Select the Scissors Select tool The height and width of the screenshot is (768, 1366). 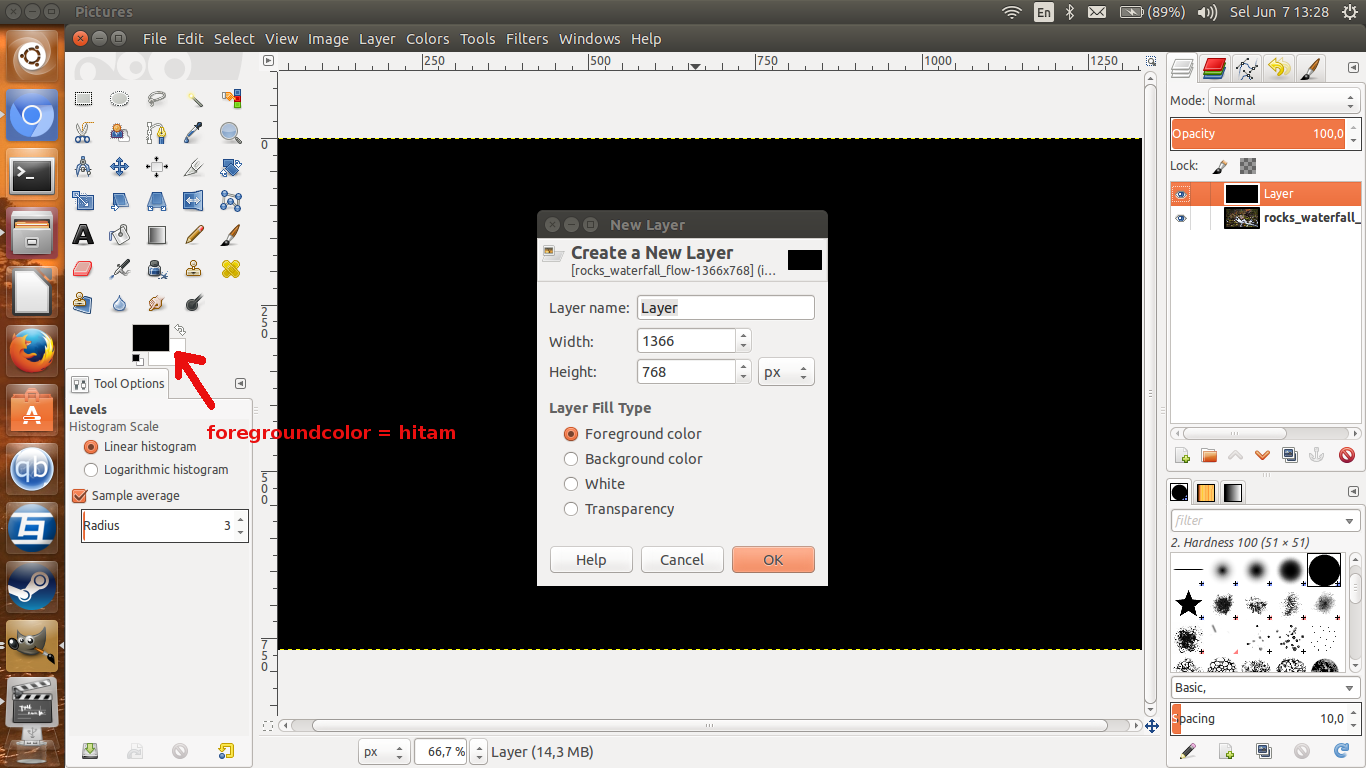pos(83,132)
